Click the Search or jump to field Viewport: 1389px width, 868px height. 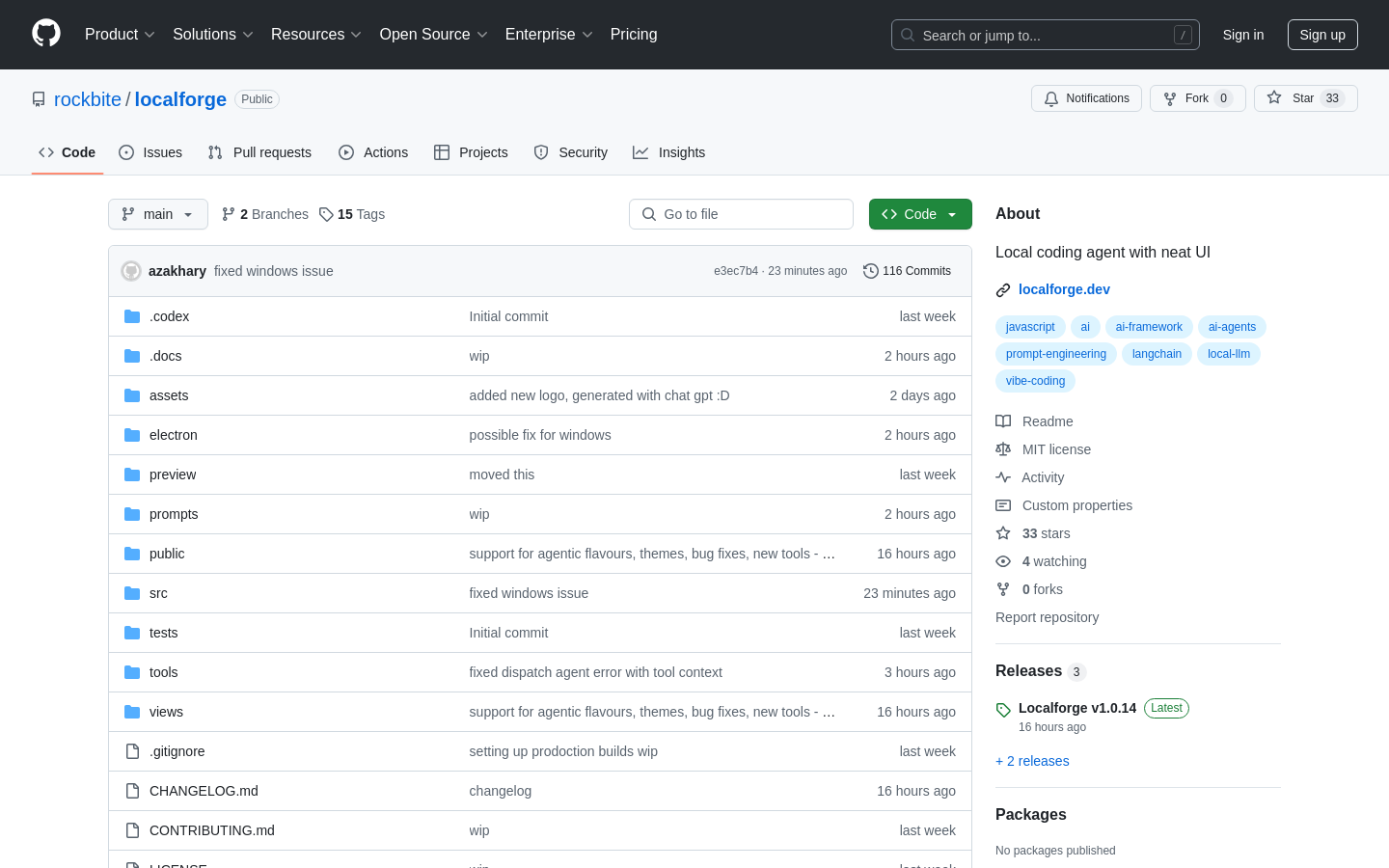pos(1046,35)
